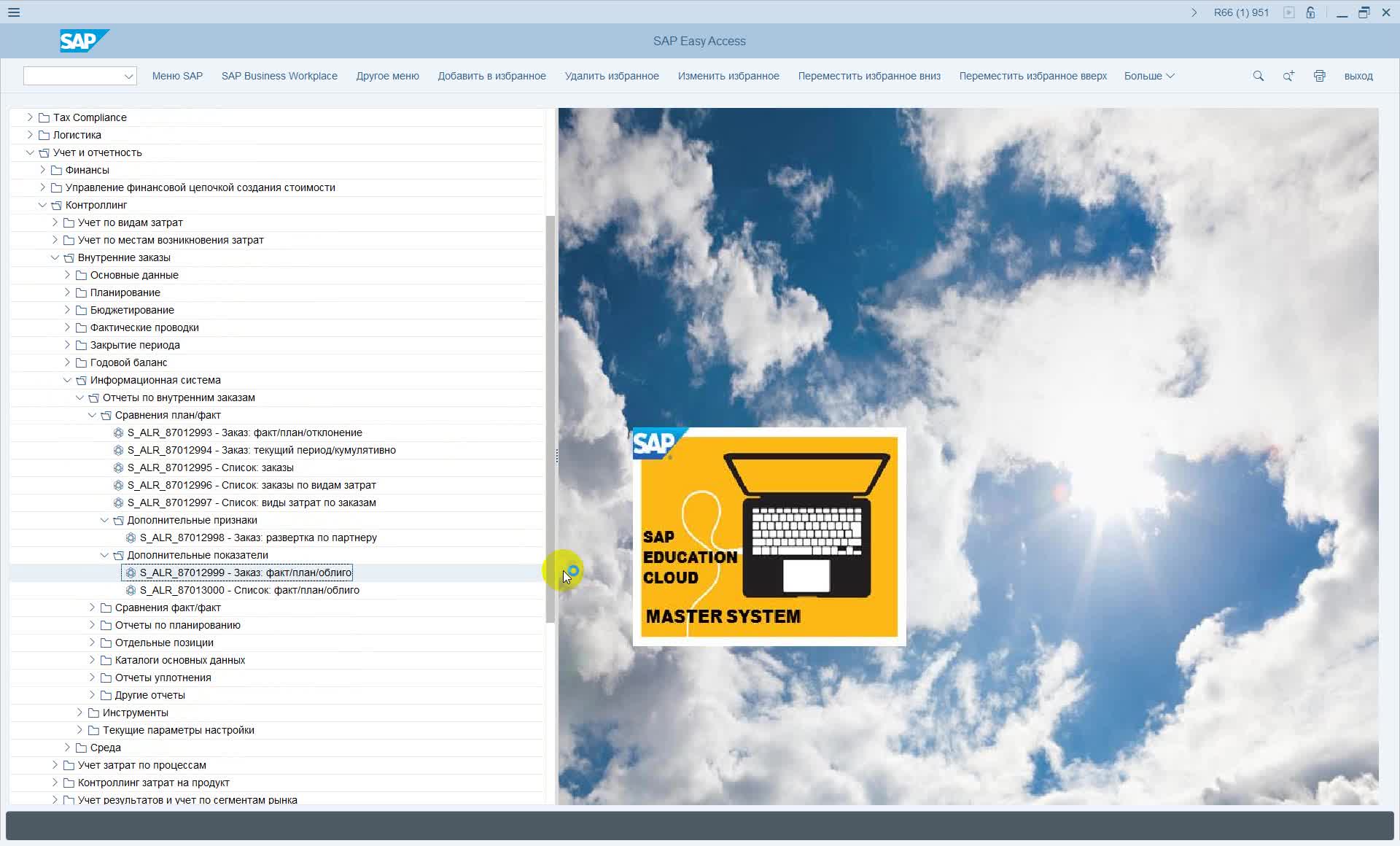Select Закрытие периода folder text
The width and height of the screenshot is (1400, 846).
click(x=135, y=345)
